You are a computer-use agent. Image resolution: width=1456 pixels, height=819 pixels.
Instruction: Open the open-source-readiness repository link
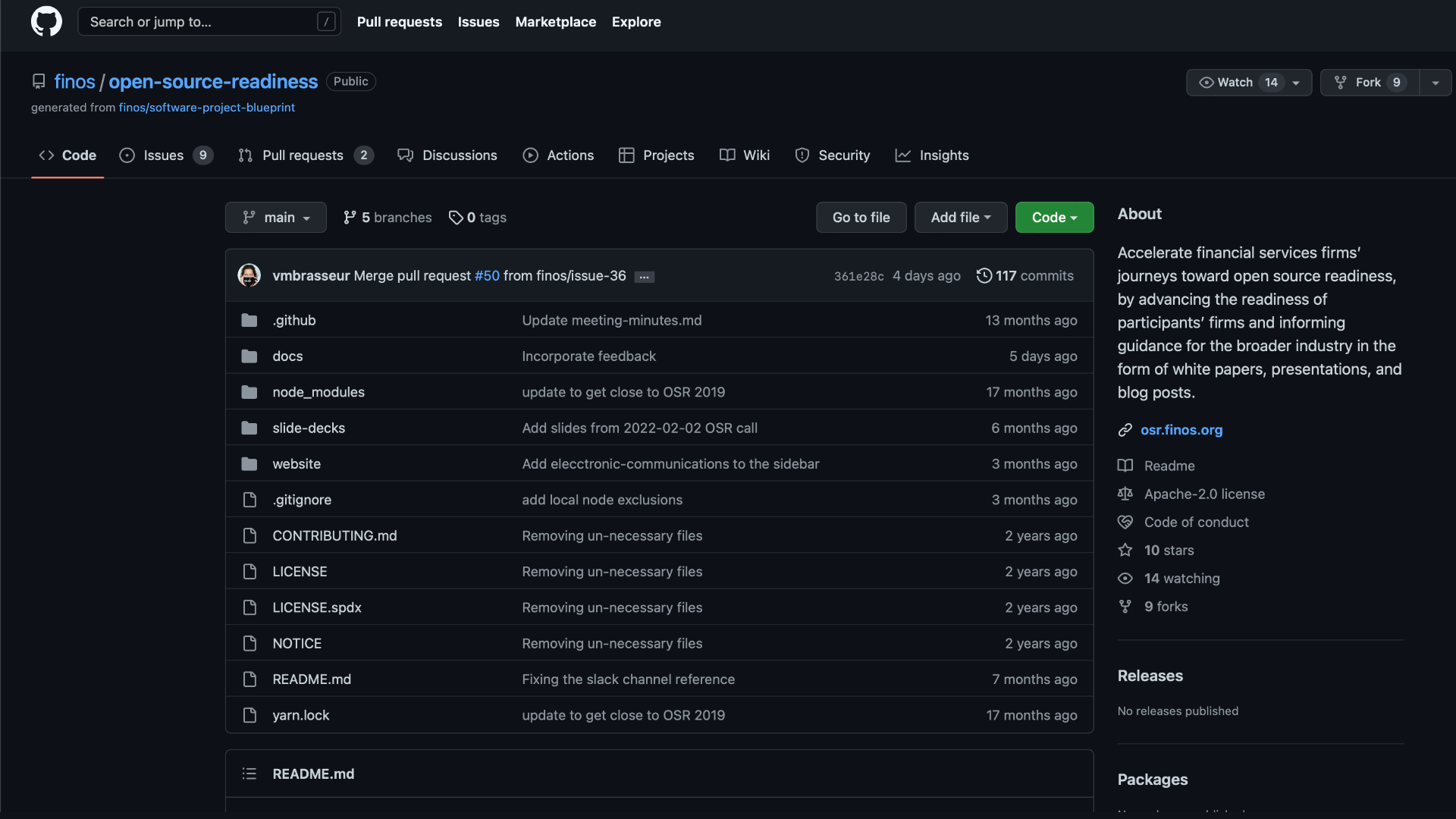point(213,81)
